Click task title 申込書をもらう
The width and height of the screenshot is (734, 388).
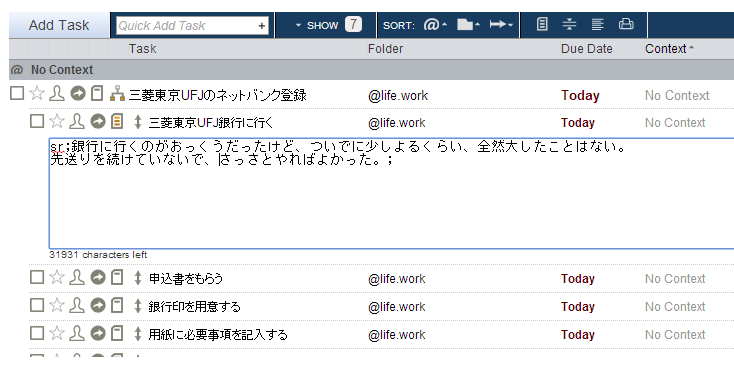pos(186,279)
